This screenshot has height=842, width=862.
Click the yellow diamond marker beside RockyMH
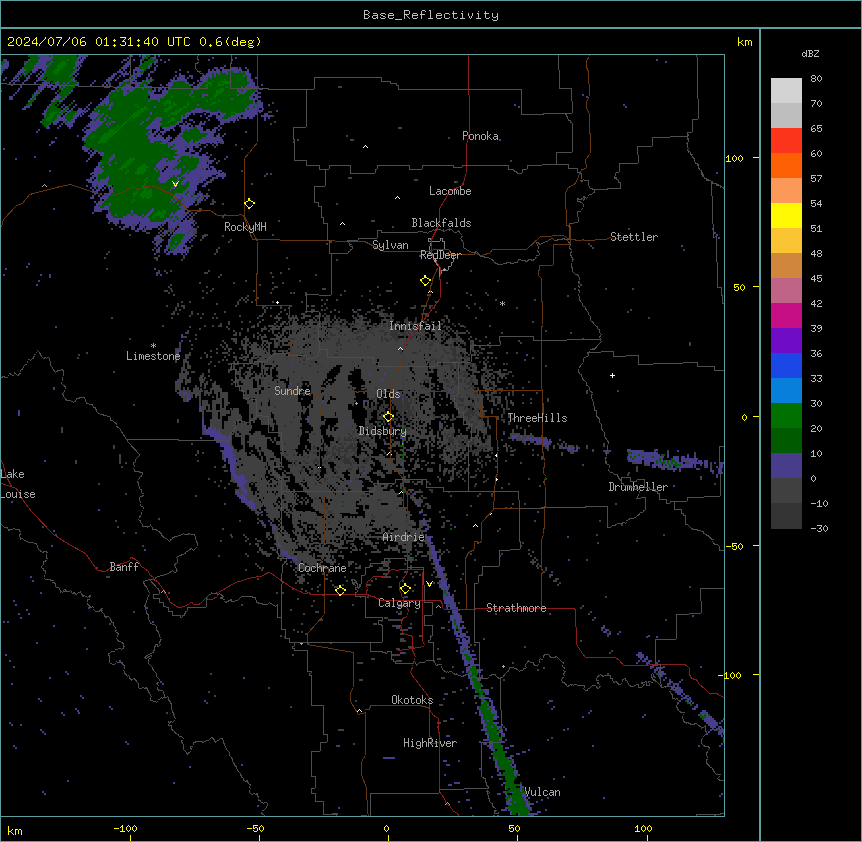pyautogui.click(x=250, y=204)
